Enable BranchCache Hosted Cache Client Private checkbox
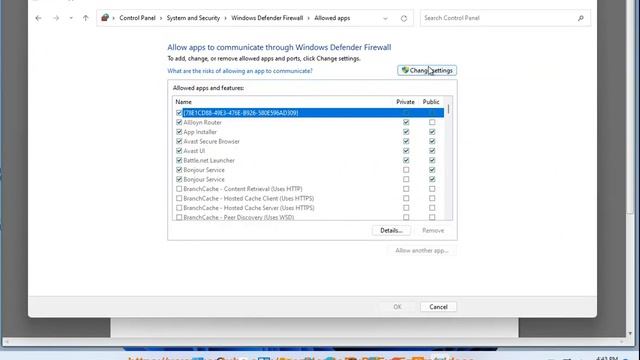 pos(406,198)
